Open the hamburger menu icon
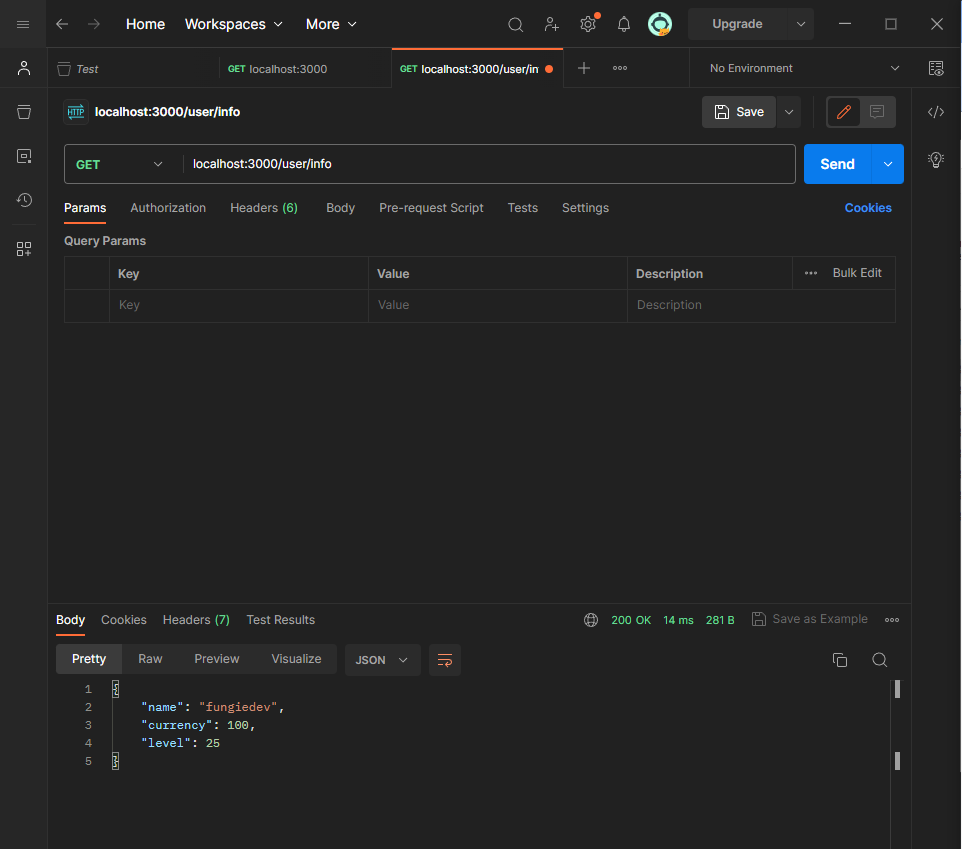The height and width of the screenshot is (849, 962). point(23,24)
